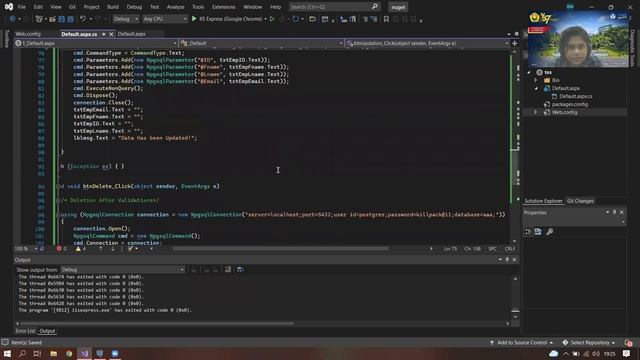Expand the Web.config node in Solution Explorer
The image size is (640, 360).
536,112
